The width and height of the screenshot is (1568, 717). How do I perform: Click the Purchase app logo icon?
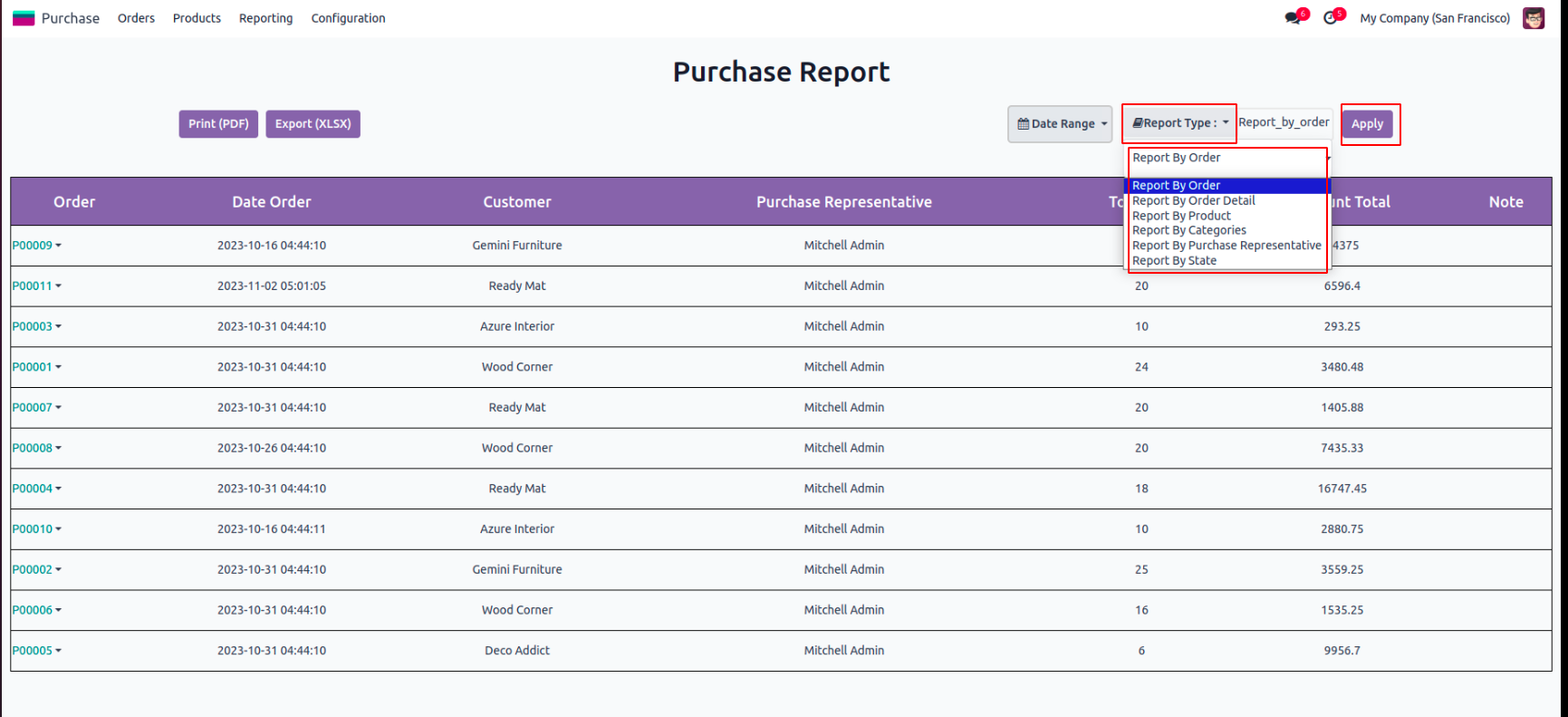24,18
